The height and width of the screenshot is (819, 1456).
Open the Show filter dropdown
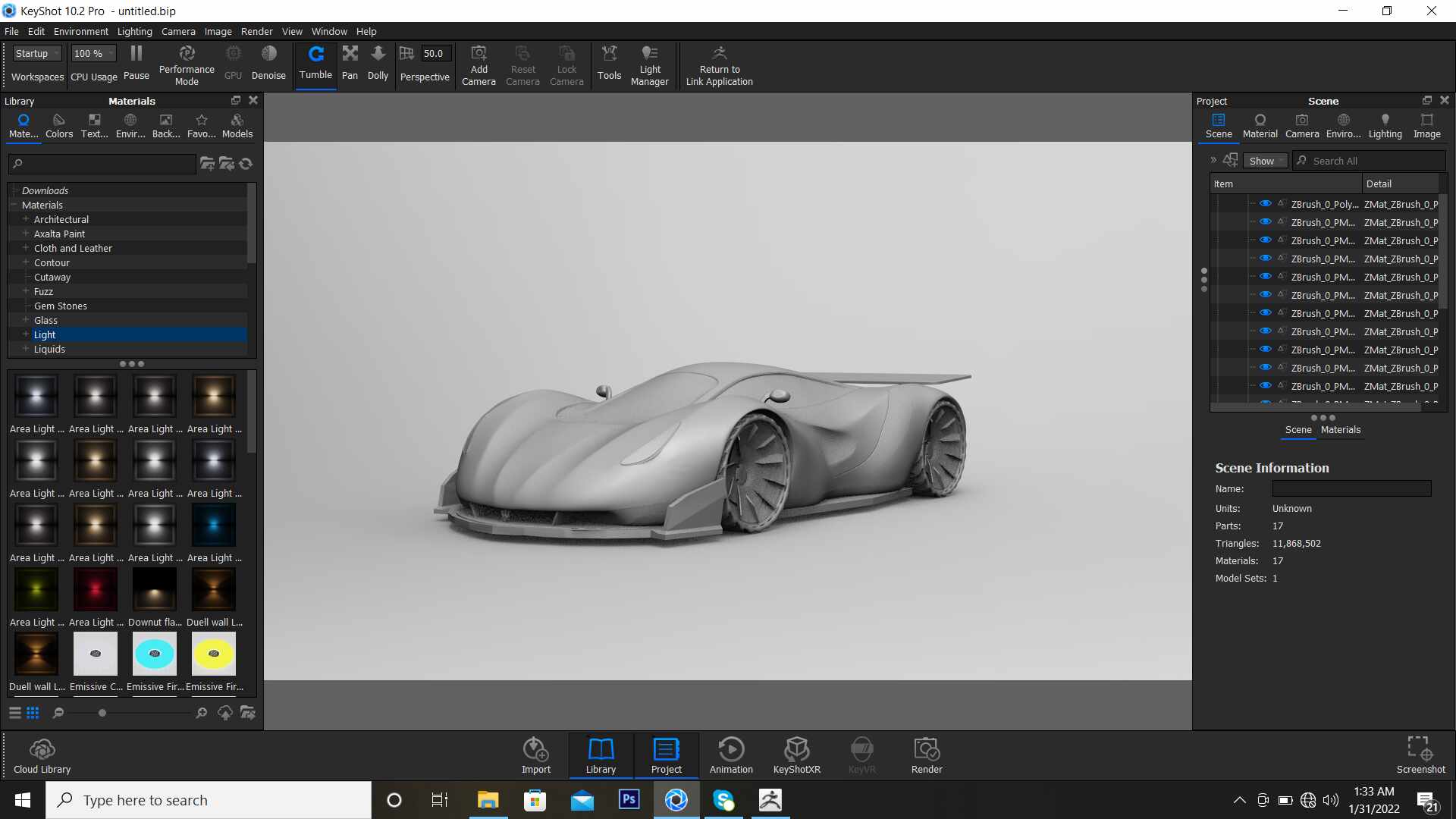pyautogui.click(x=1265, y=161)
